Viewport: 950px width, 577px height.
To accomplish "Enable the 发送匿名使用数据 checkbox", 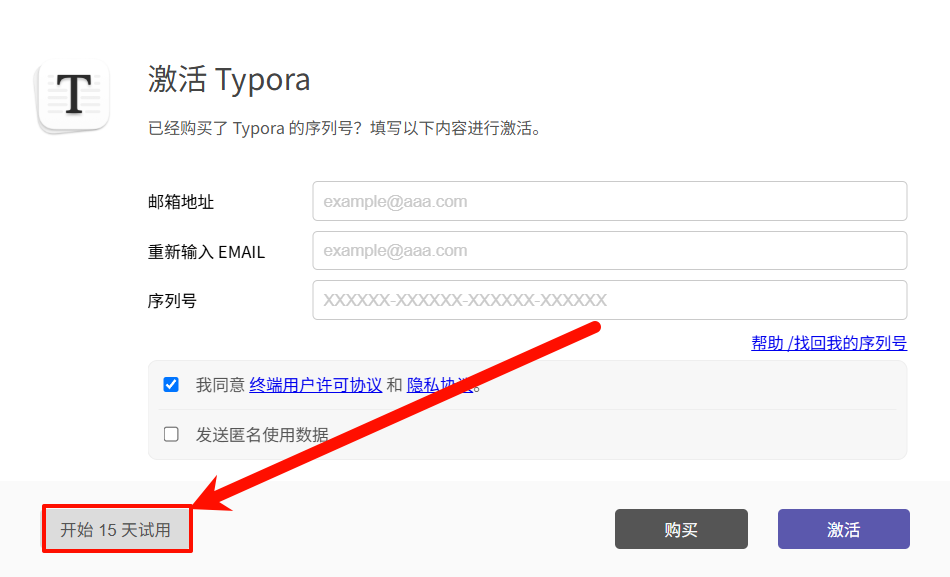I will (x=171, y=434).
